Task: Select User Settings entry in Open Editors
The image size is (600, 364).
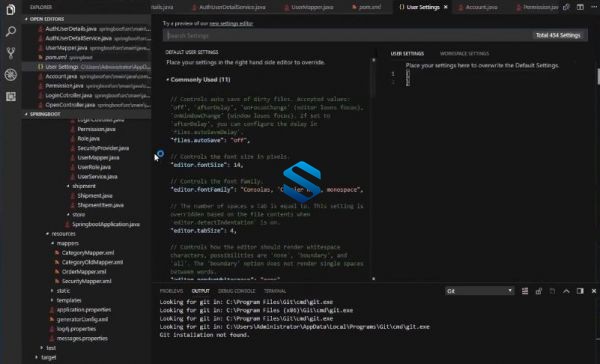Action: click(x=87, y=67)
